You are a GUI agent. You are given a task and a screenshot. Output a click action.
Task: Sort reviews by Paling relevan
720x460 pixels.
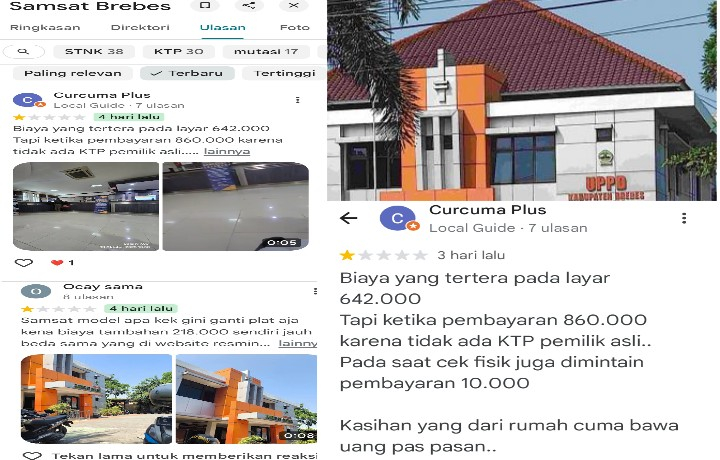tap(73, 73)
